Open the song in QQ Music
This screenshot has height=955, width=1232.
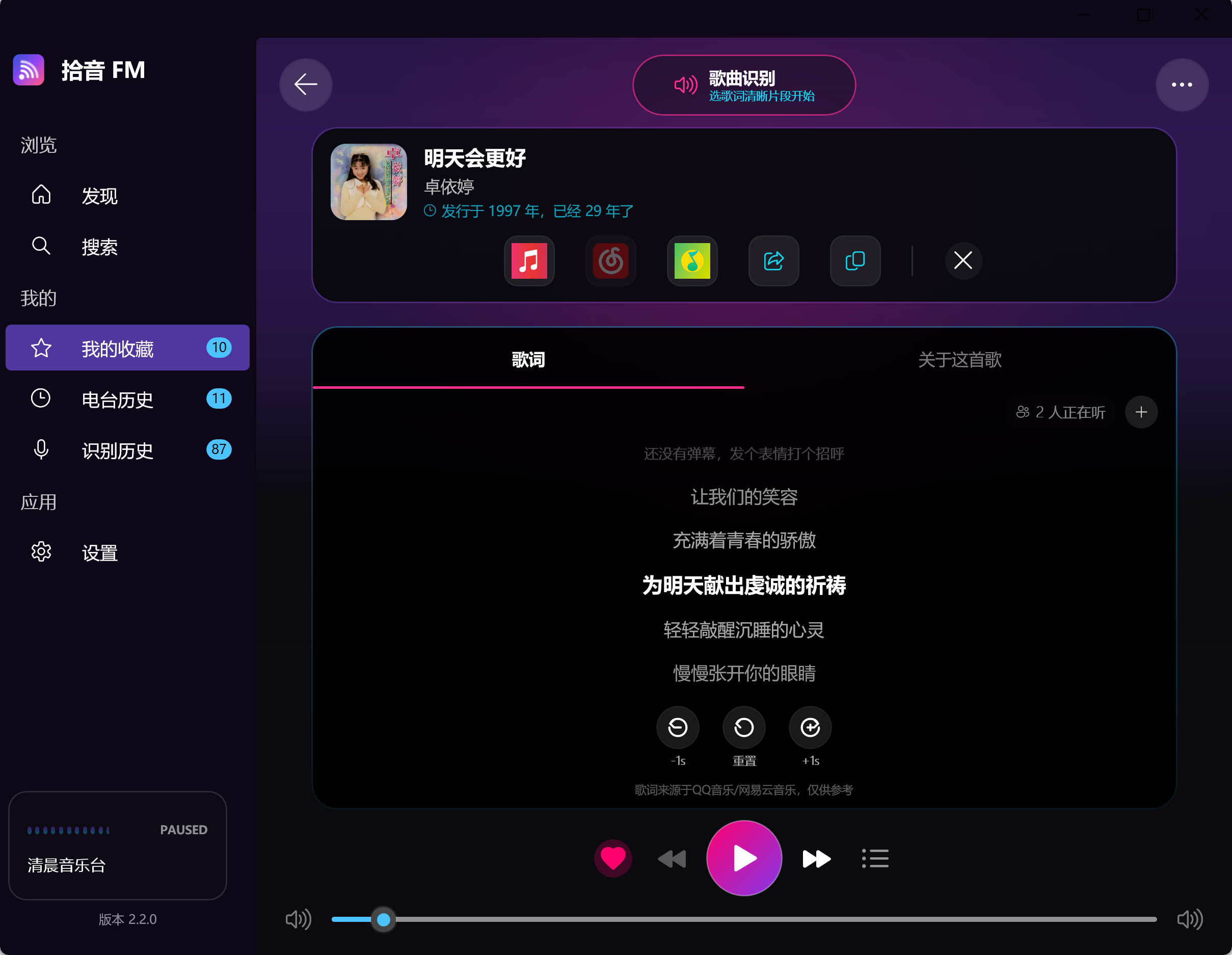[692, 260]
